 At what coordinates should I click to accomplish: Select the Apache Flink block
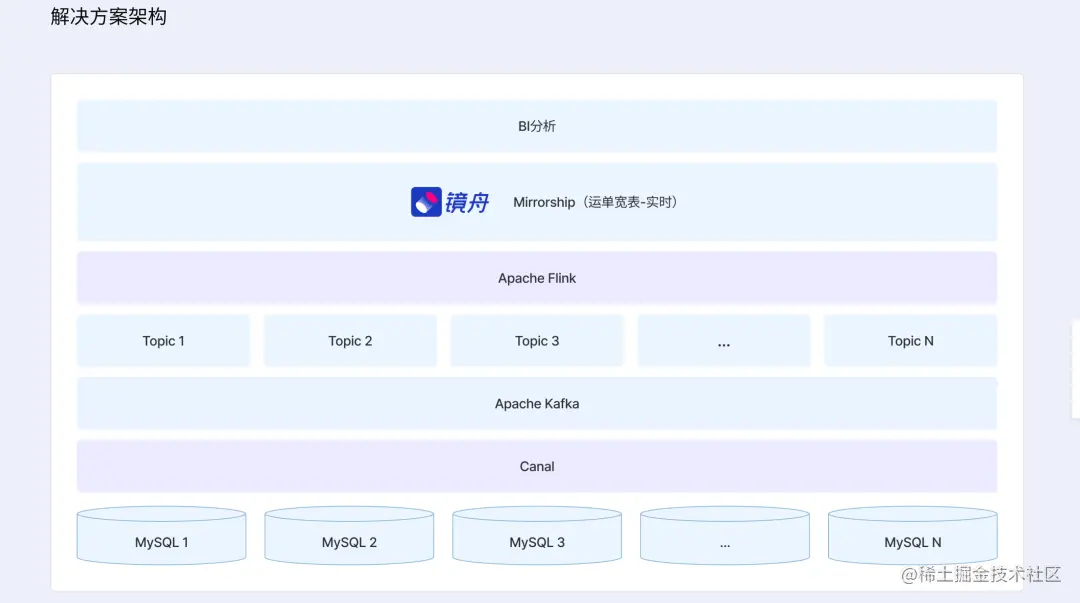(x=537, y=278)
